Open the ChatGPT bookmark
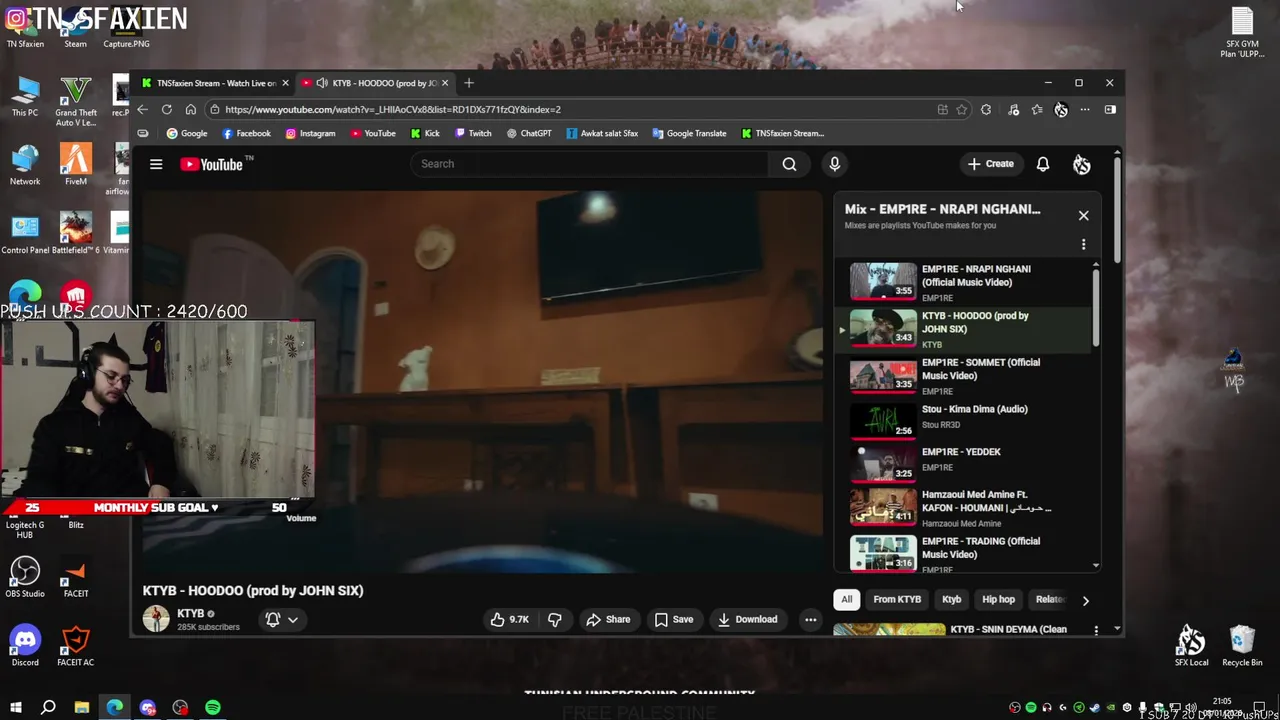This screenshot has height=720, width=1280. pyautogui.click(x=529, y=133)
